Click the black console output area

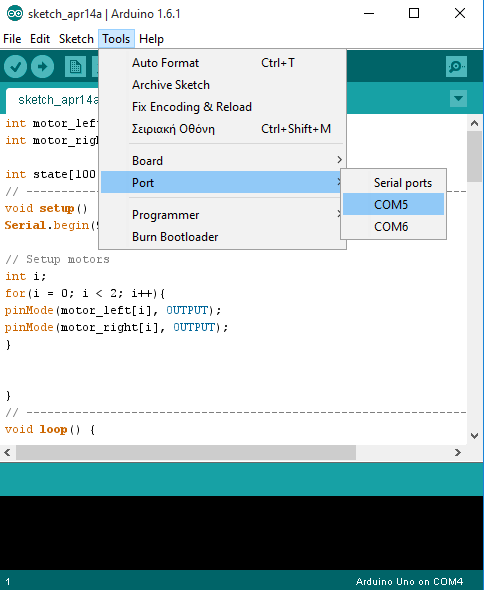(x=241, y=533)
